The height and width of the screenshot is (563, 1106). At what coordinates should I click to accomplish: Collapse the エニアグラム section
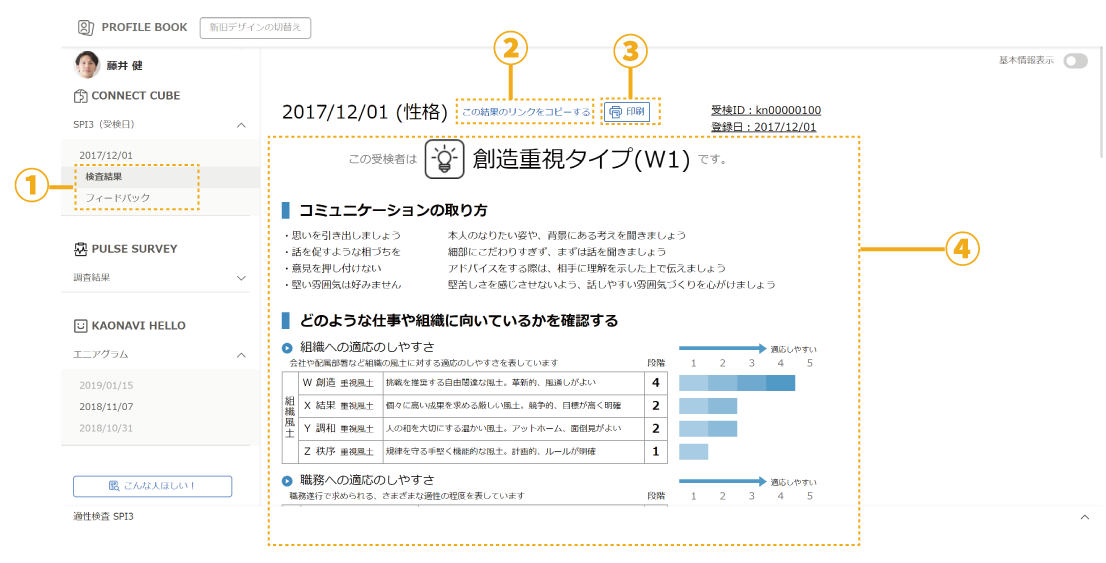[240, 354]
